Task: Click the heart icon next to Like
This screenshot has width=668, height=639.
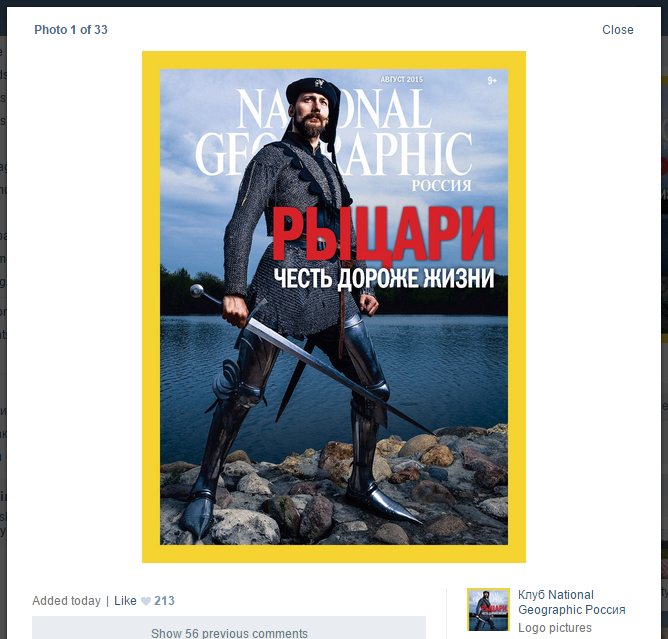Action: (x=146, y=601)
